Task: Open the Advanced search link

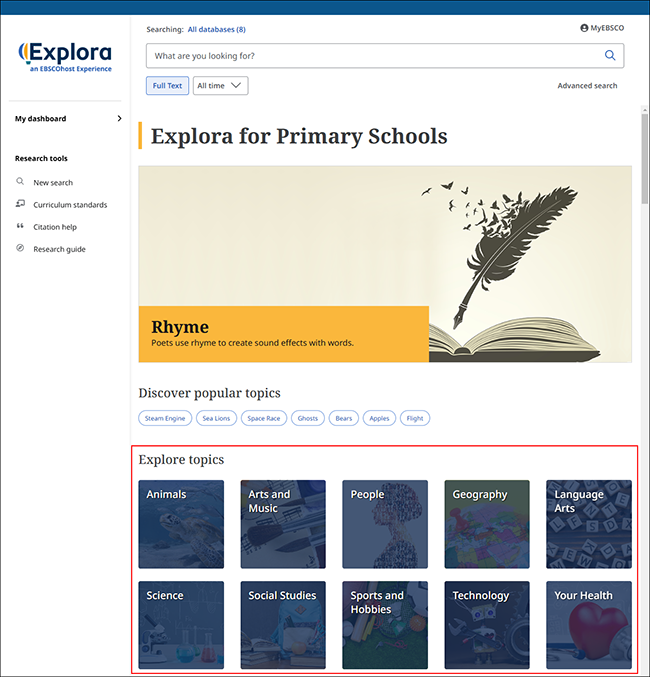Action: [587, 85]
